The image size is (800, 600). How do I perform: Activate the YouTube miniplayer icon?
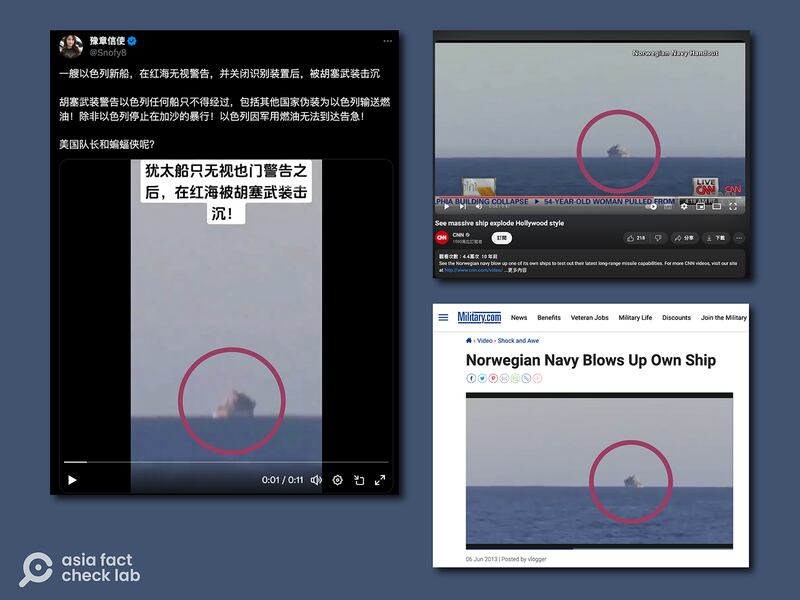(701, 207)
